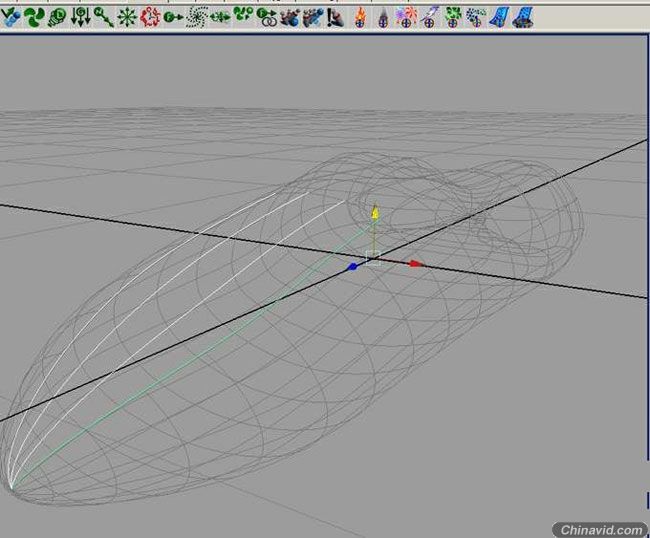Grab the blue Z-axis manipulator handle

pos(352,267)
